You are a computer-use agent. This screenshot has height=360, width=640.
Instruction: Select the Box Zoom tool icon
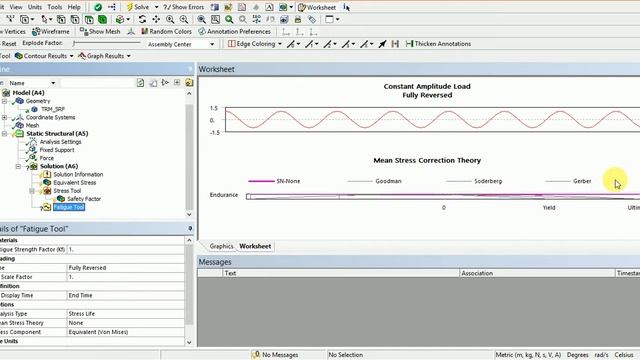[184, 19]
